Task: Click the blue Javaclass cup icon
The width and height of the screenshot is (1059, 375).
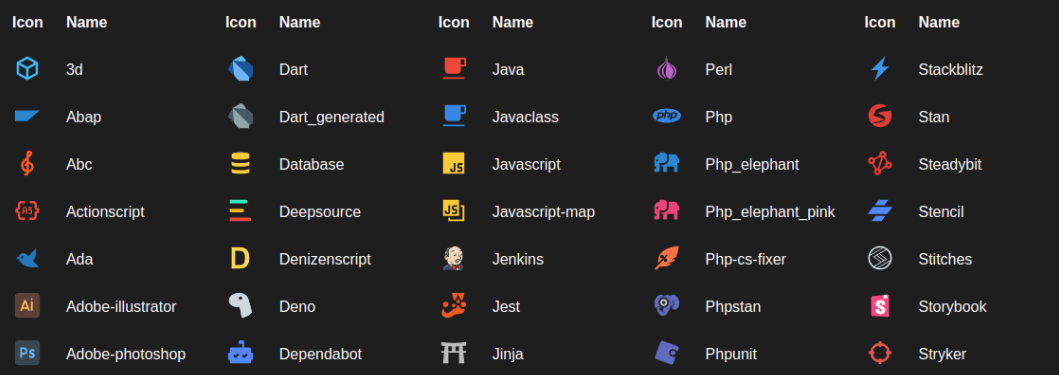Action: point(454,116)
